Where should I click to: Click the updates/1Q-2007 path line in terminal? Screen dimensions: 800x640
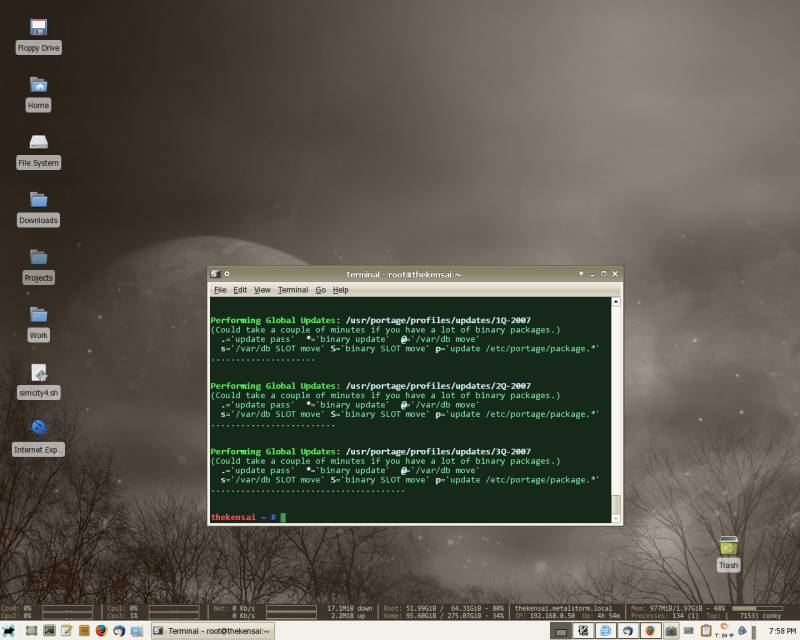[x=438, y=320]
